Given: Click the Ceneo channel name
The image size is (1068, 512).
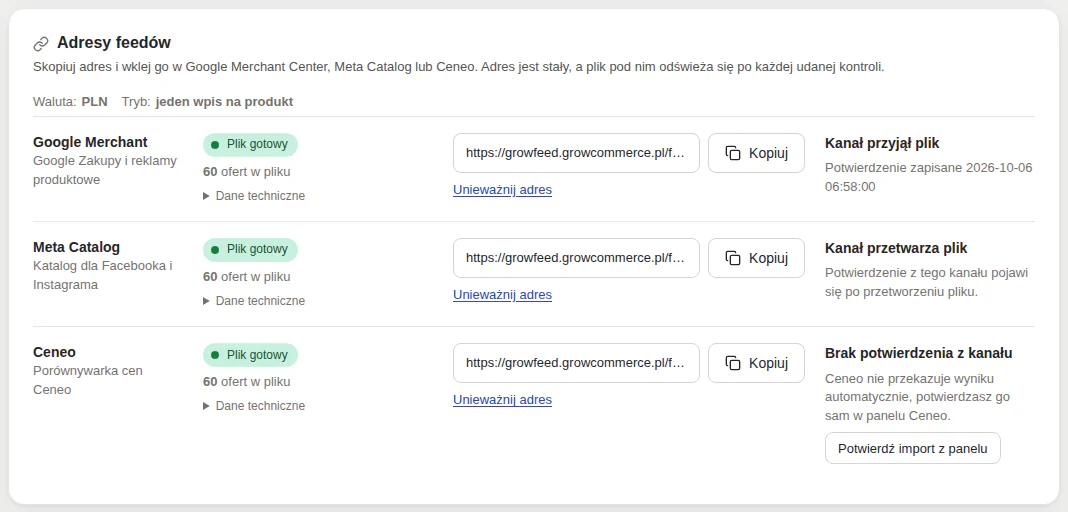Looking at the screenshot, I should pos(54,352).
